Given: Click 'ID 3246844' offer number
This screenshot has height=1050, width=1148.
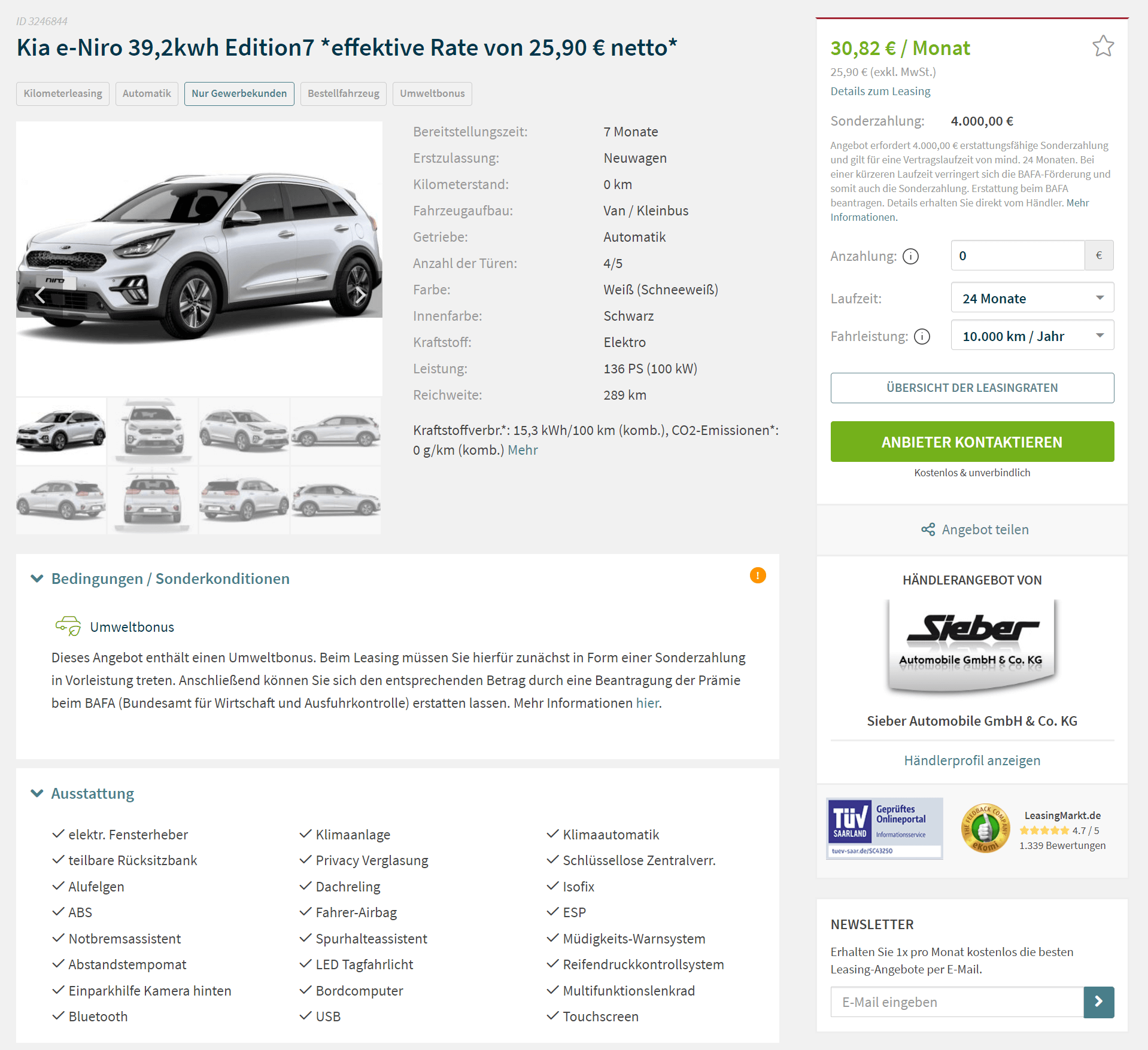Looking at the screenshot, I should (x=42, y=22).
